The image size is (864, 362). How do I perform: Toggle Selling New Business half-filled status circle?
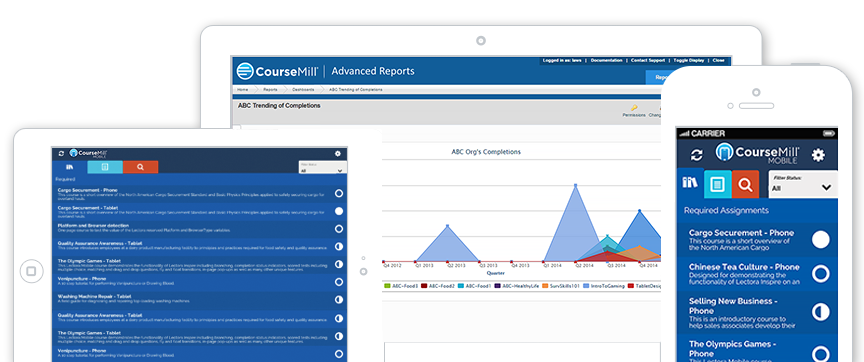click(820, 312)
